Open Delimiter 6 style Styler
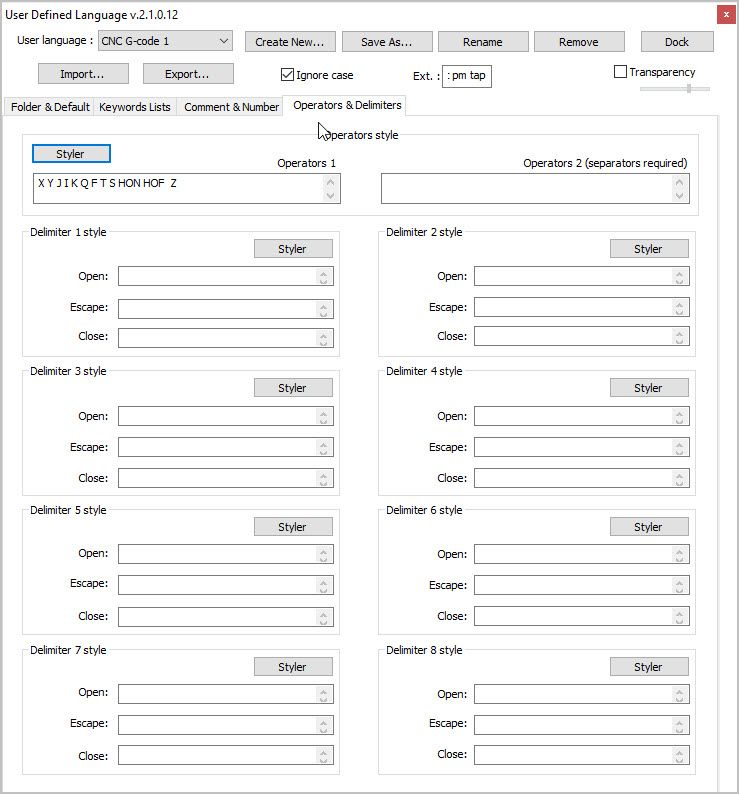Image resolution: width=739 pixels, height=794 pixels. coord(649,527)
